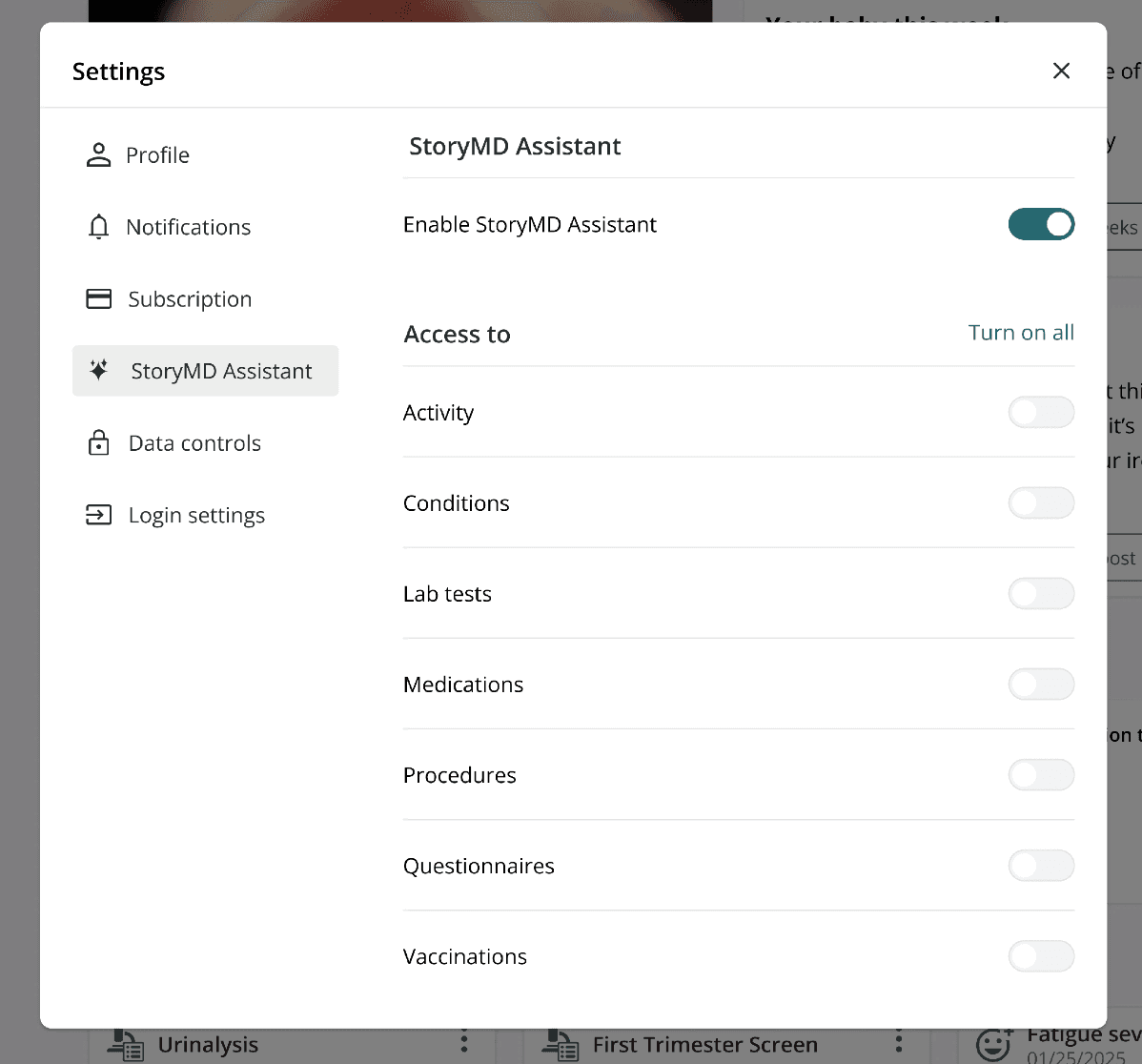This screenshot has height=1064, width=1142.
Task: Click the Lab tests label text
Action: coord(447,594)
